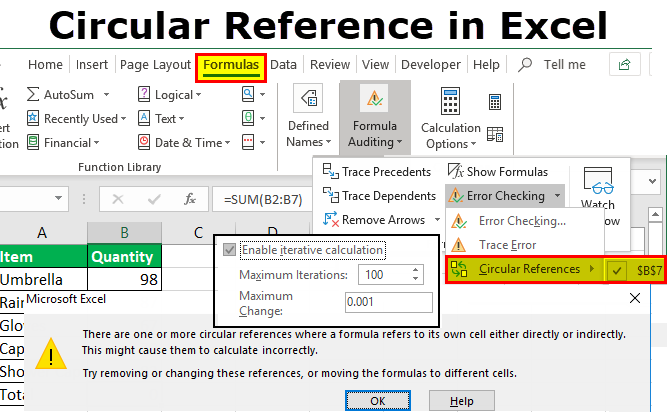Expand the Date & Time dropdown arrow

(228, 143)
